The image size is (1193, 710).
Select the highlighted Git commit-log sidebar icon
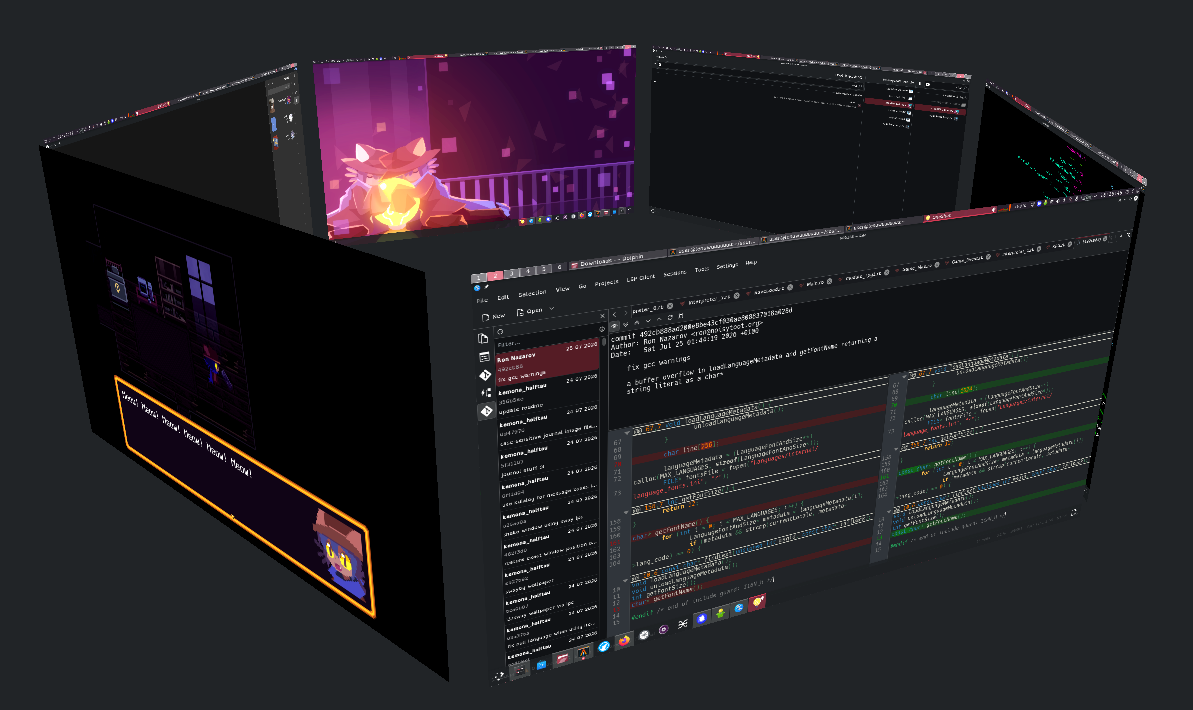486,411
